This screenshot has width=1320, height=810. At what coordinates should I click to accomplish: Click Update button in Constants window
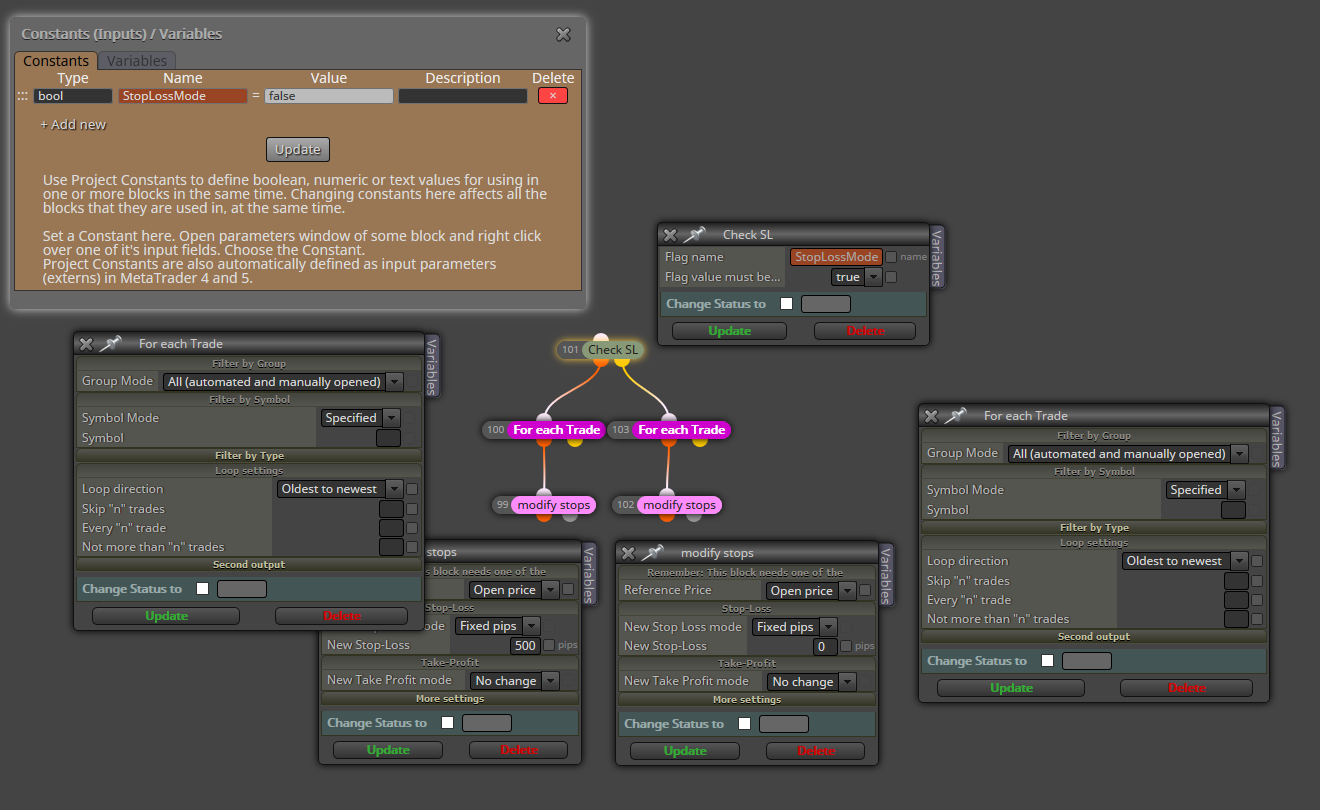point(298,149)
